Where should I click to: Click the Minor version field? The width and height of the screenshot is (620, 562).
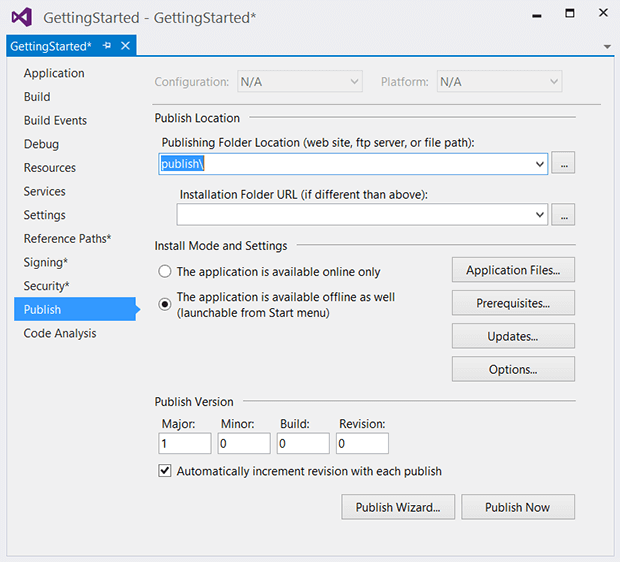pyautogui.click(x=244, y=443)
